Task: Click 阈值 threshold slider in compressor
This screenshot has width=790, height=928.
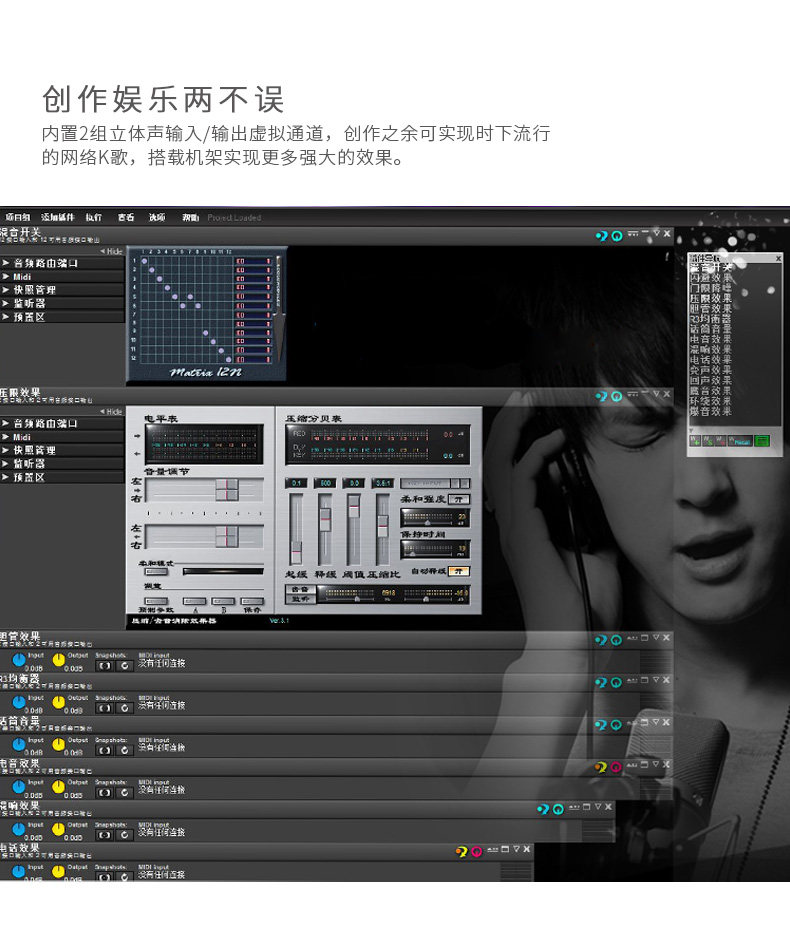Action: tap(353, 529)
